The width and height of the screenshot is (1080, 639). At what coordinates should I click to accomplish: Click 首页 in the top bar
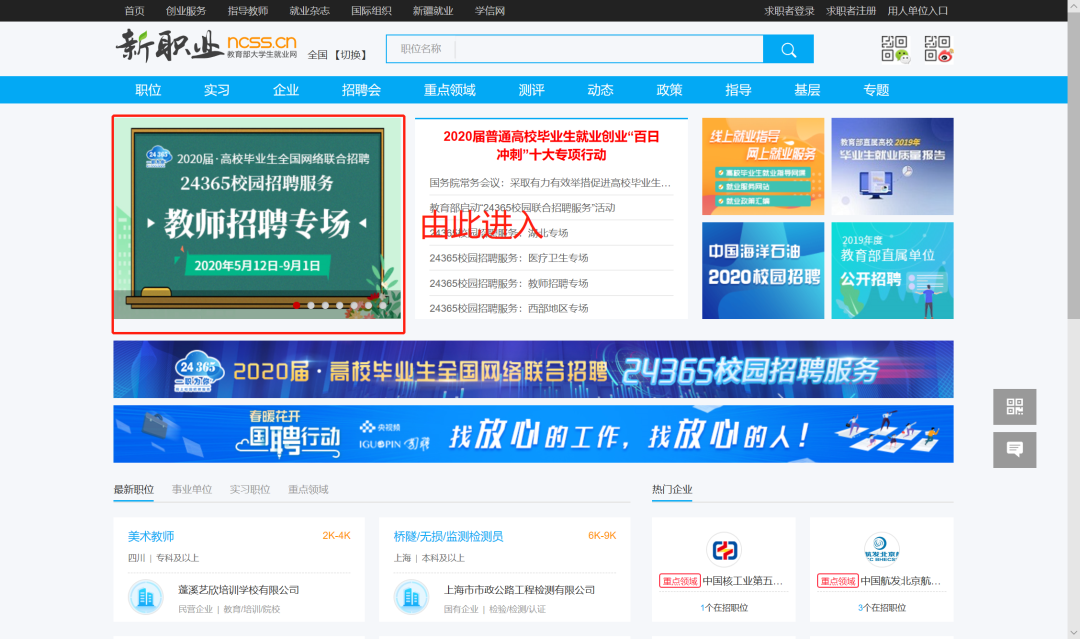[x=134, y=11]
